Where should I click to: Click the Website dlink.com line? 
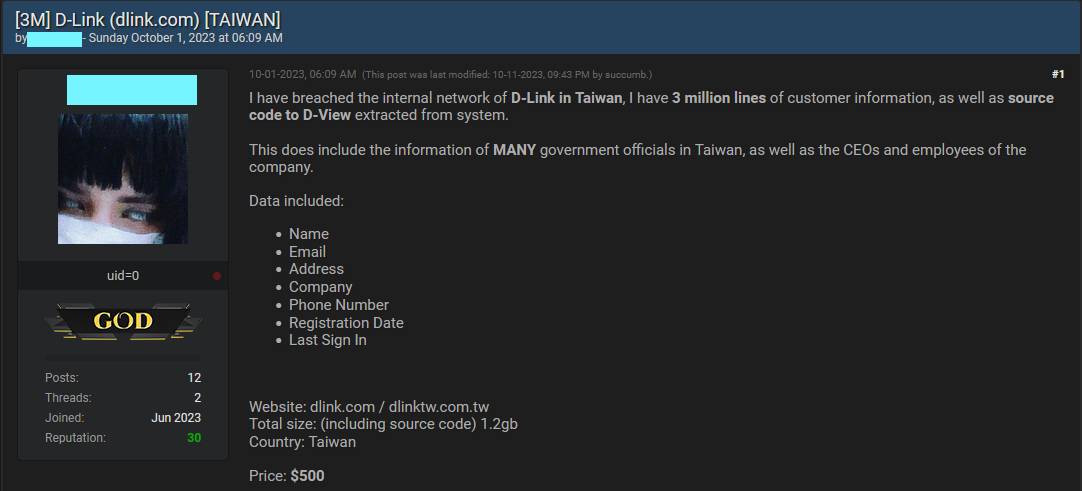coord(369,407)
